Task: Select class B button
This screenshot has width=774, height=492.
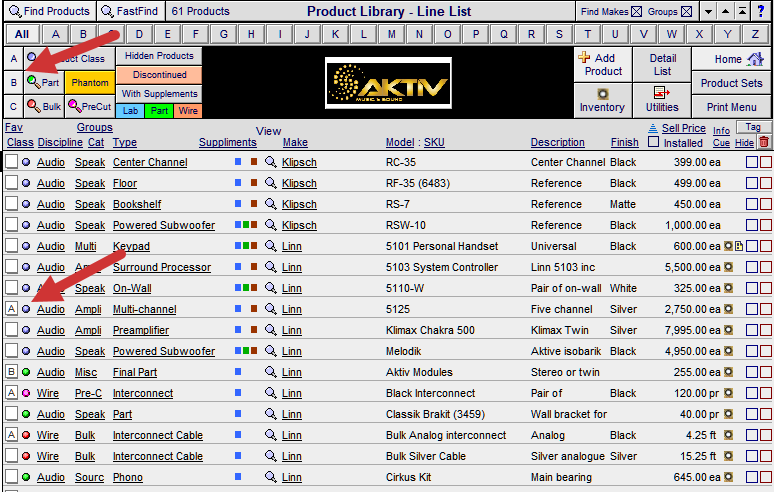Action: pyautogui.click(x=13, y=82)
